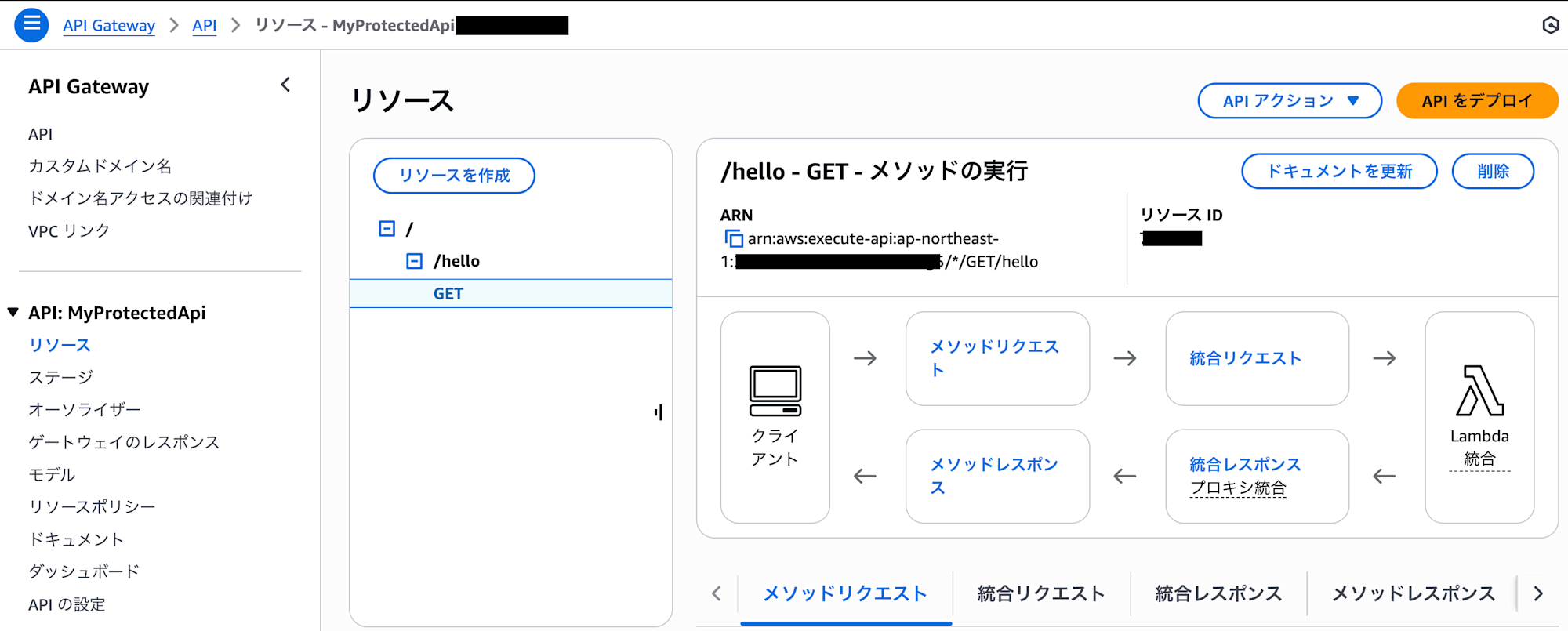The image size is (1568, 631).
Task: Copy the ARN with the copy icon
Action: point(734,238)
